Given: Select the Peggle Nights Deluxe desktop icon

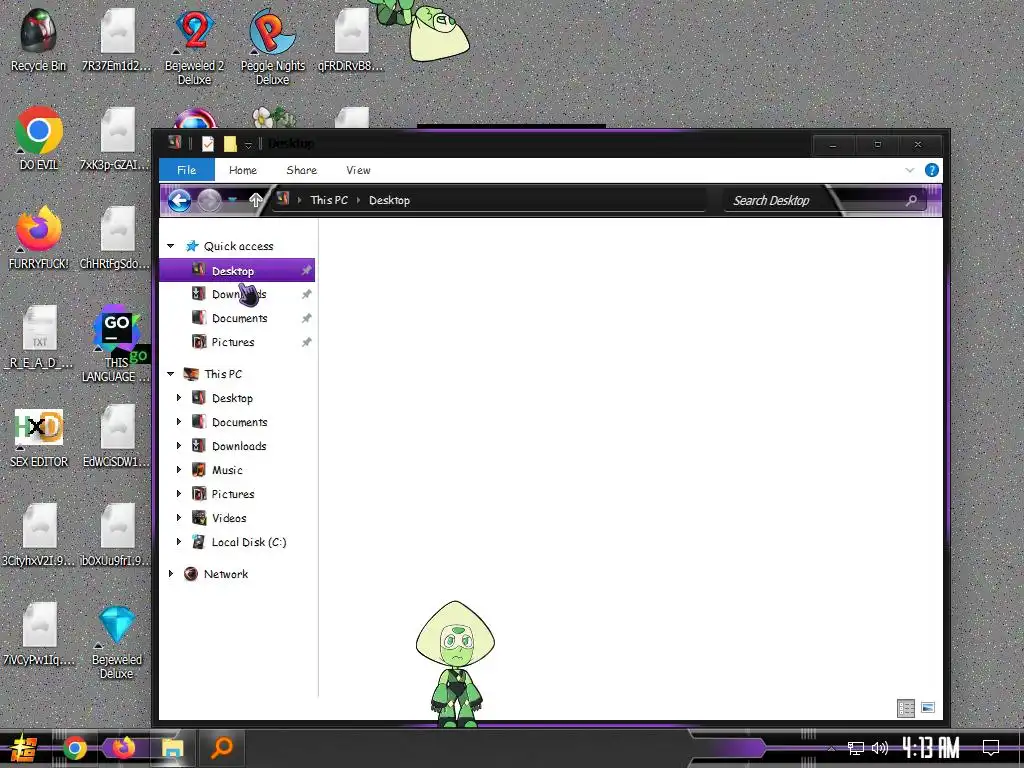Looking at the screenshot, I should pyautogui.click(x=272, y=47).
